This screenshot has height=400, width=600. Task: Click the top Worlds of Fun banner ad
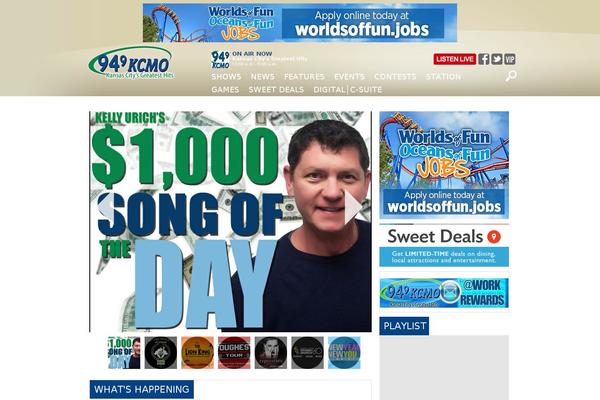[300, 23]
